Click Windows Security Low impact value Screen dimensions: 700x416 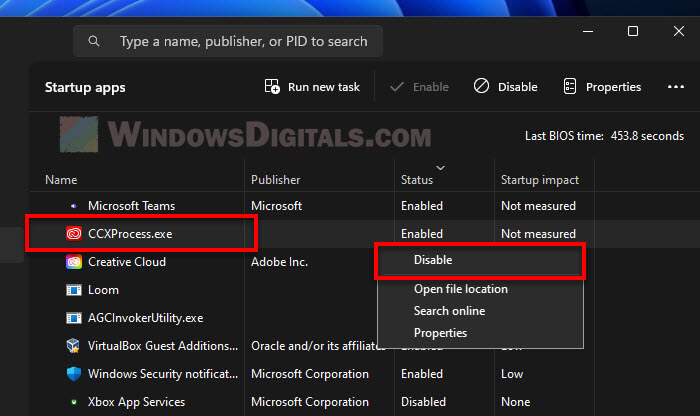pyautogui.click(x=512, y=374)
